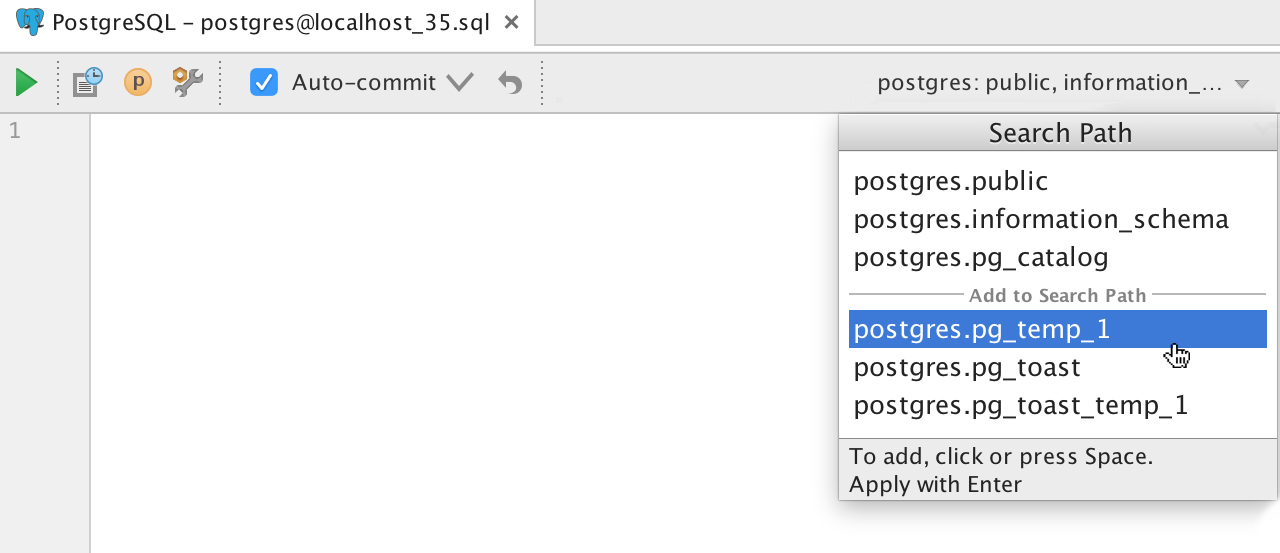The height and width of the screenshot is (553, 1280).
Task: Commit the transaction using the checkmark icon
Action: (x=460, y=83)
